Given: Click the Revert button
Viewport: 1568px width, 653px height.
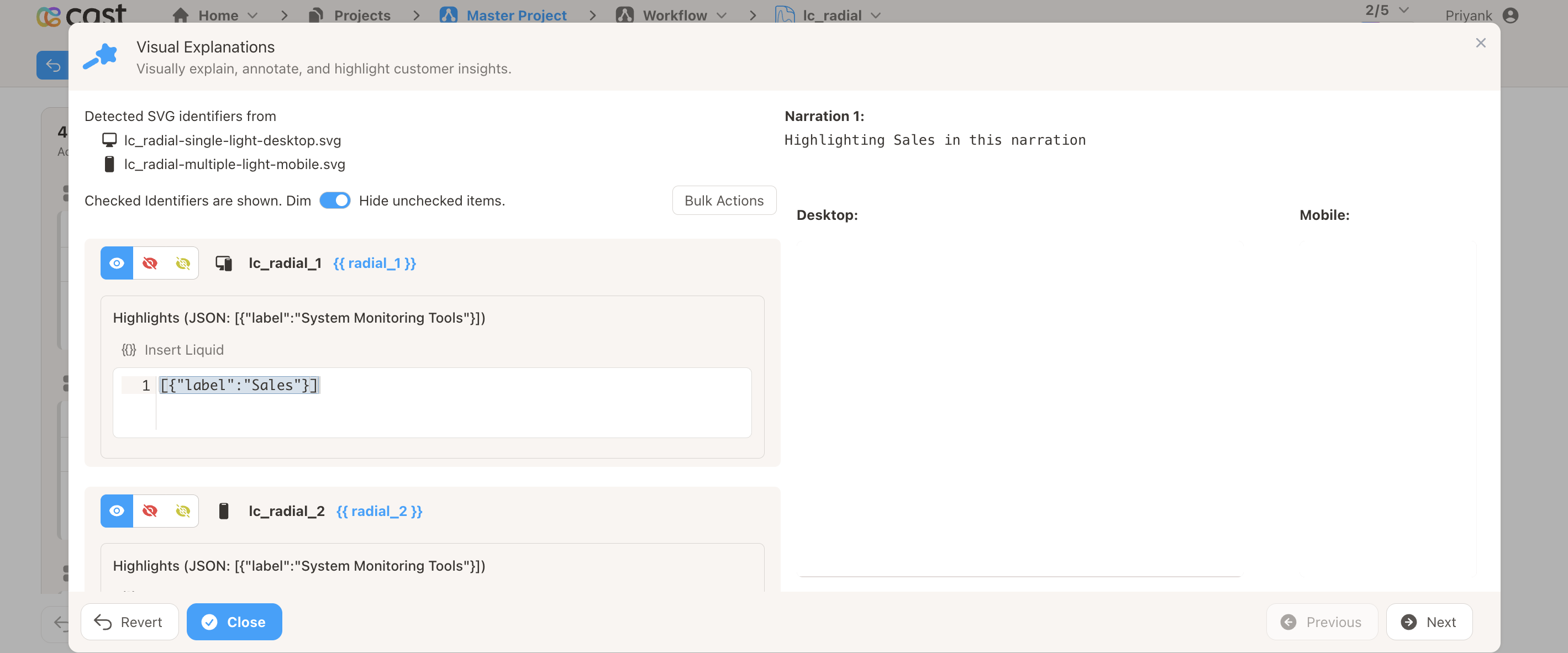Looking at the screenshot, I should point(130,622).
